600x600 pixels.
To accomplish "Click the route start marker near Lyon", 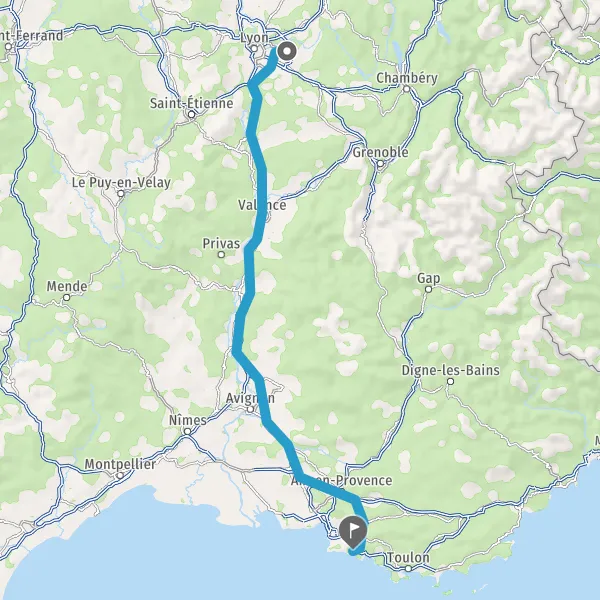I will coord(287,51).
